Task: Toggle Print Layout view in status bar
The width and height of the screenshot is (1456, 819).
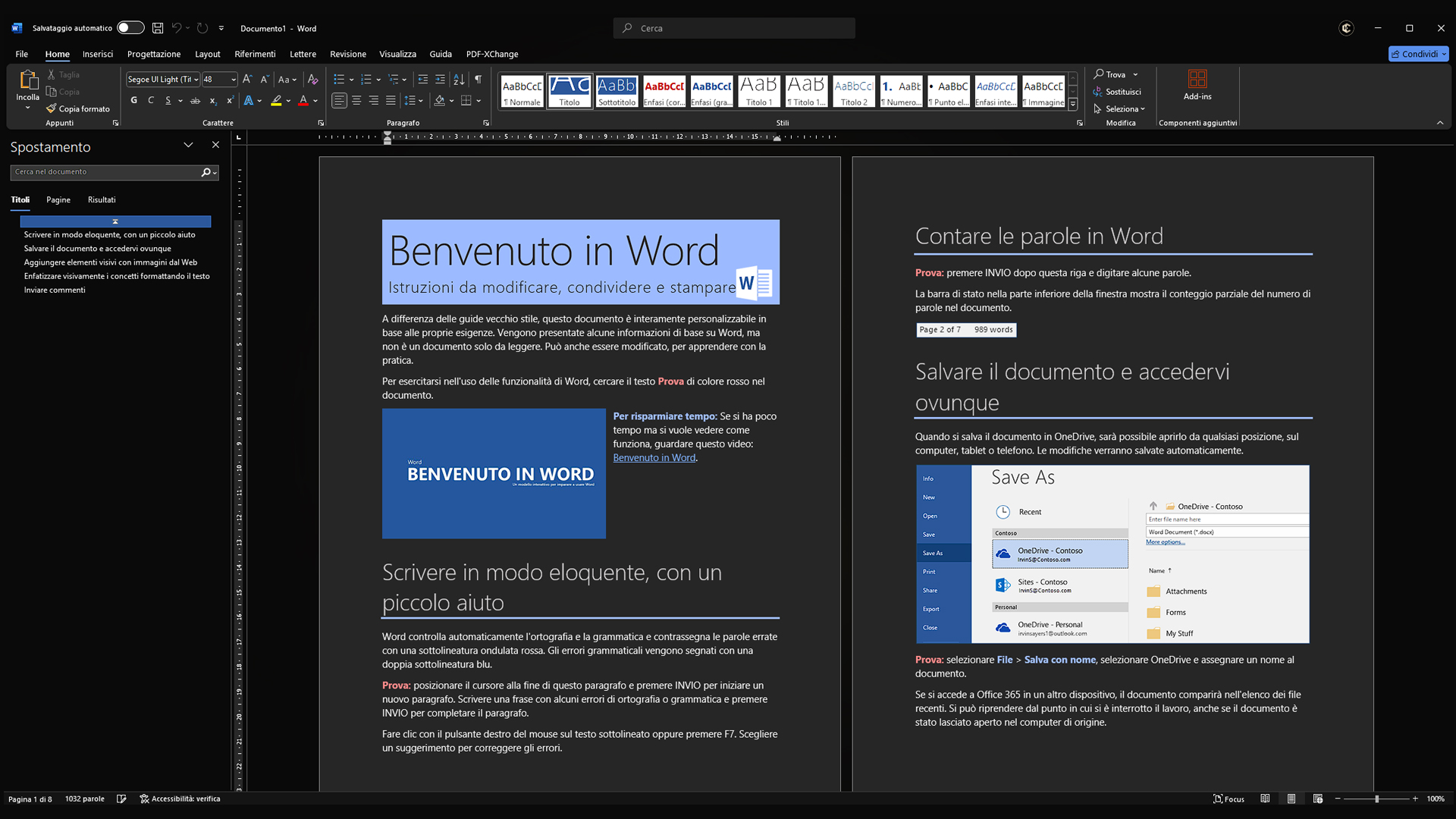Action: 1291,799
